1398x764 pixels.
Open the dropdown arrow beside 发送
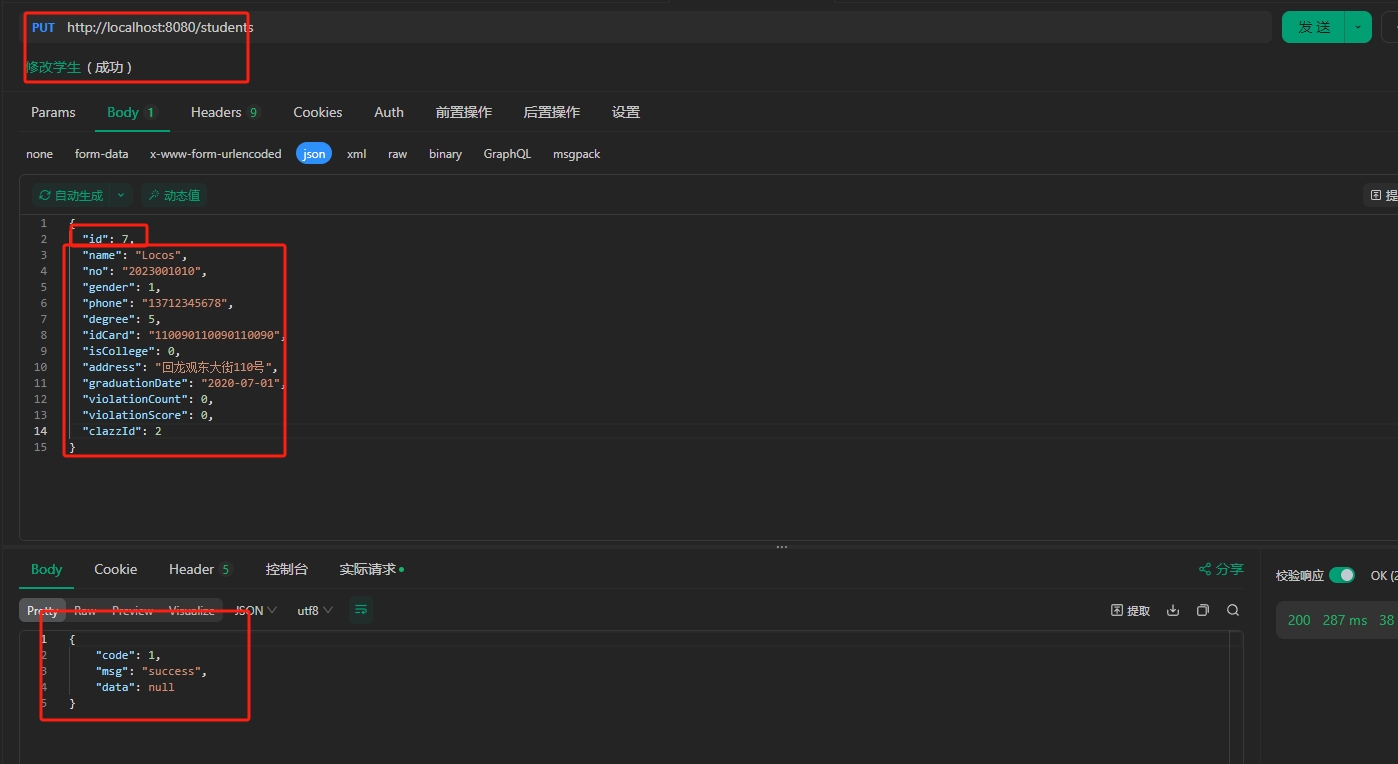1358,27
